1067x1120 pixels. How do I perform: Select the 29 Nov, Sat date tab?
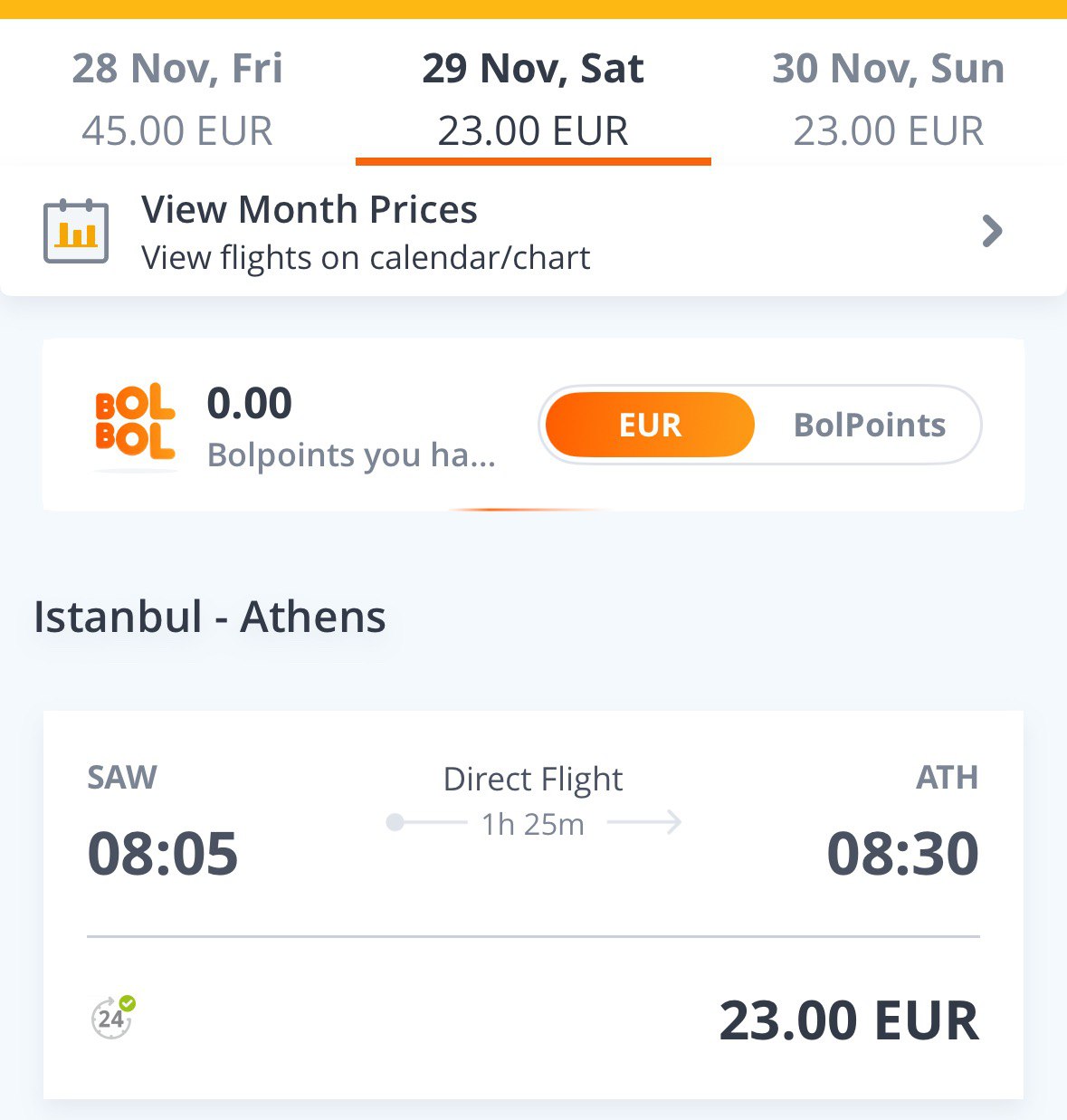click(x=533, y=99)
